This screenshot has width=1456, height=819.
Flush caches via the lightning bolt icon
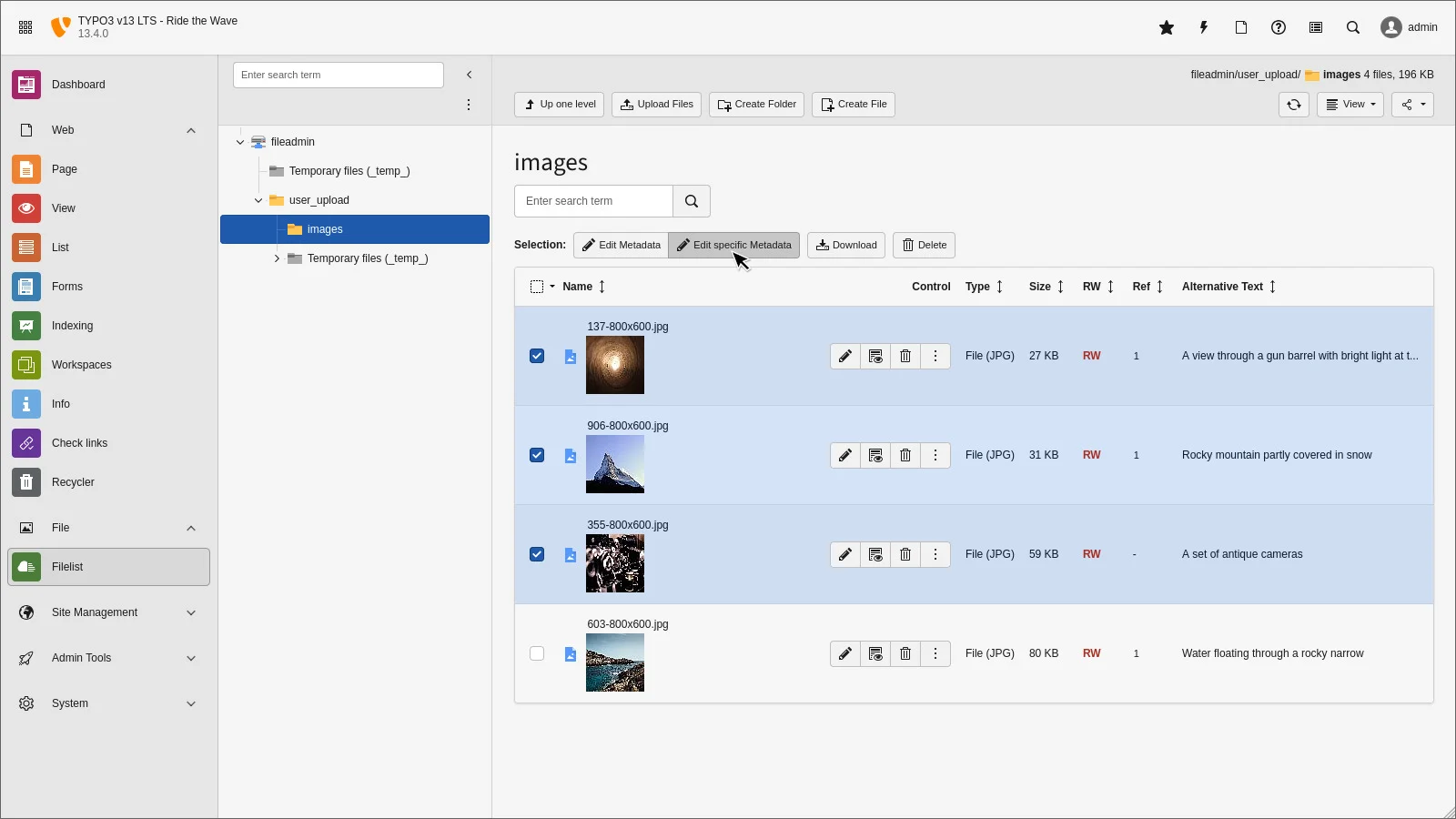pyautogui.click(x=1203, y=27)
